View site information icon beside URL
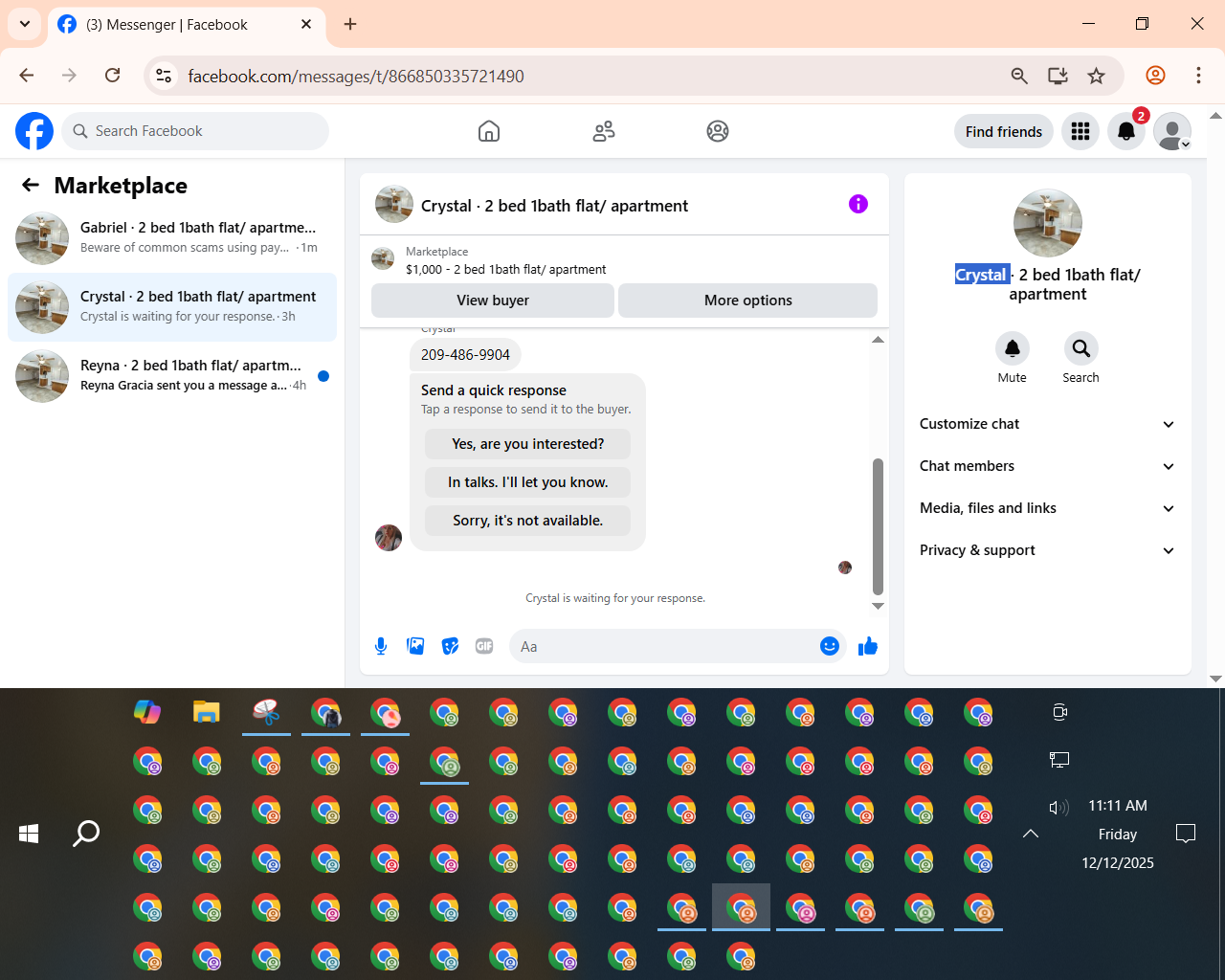Image resolution: width=1225 pixels, height=980 pixels. 165,76
